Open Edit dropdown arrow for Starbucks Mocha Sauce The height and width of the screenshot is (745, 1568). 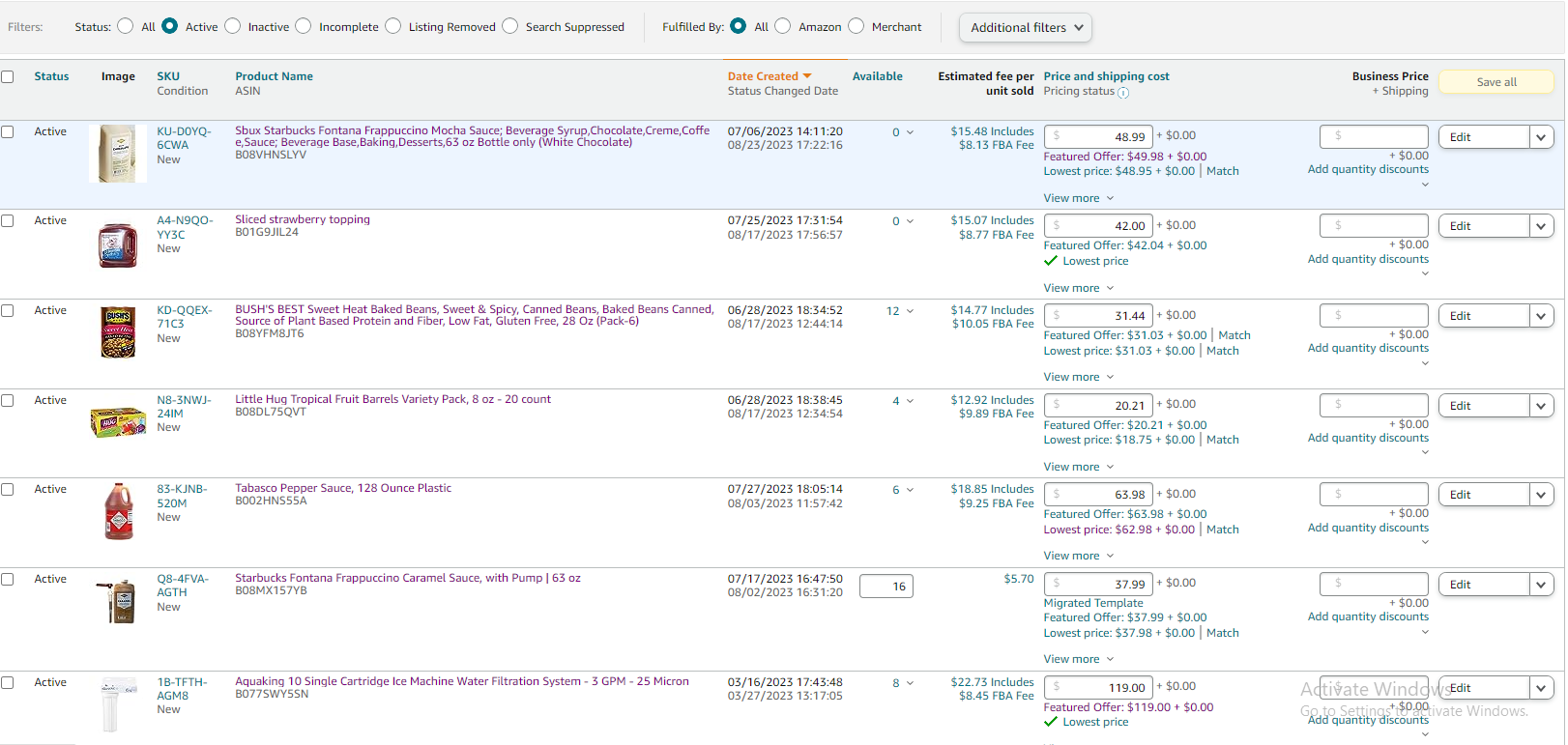(1541, 137)
